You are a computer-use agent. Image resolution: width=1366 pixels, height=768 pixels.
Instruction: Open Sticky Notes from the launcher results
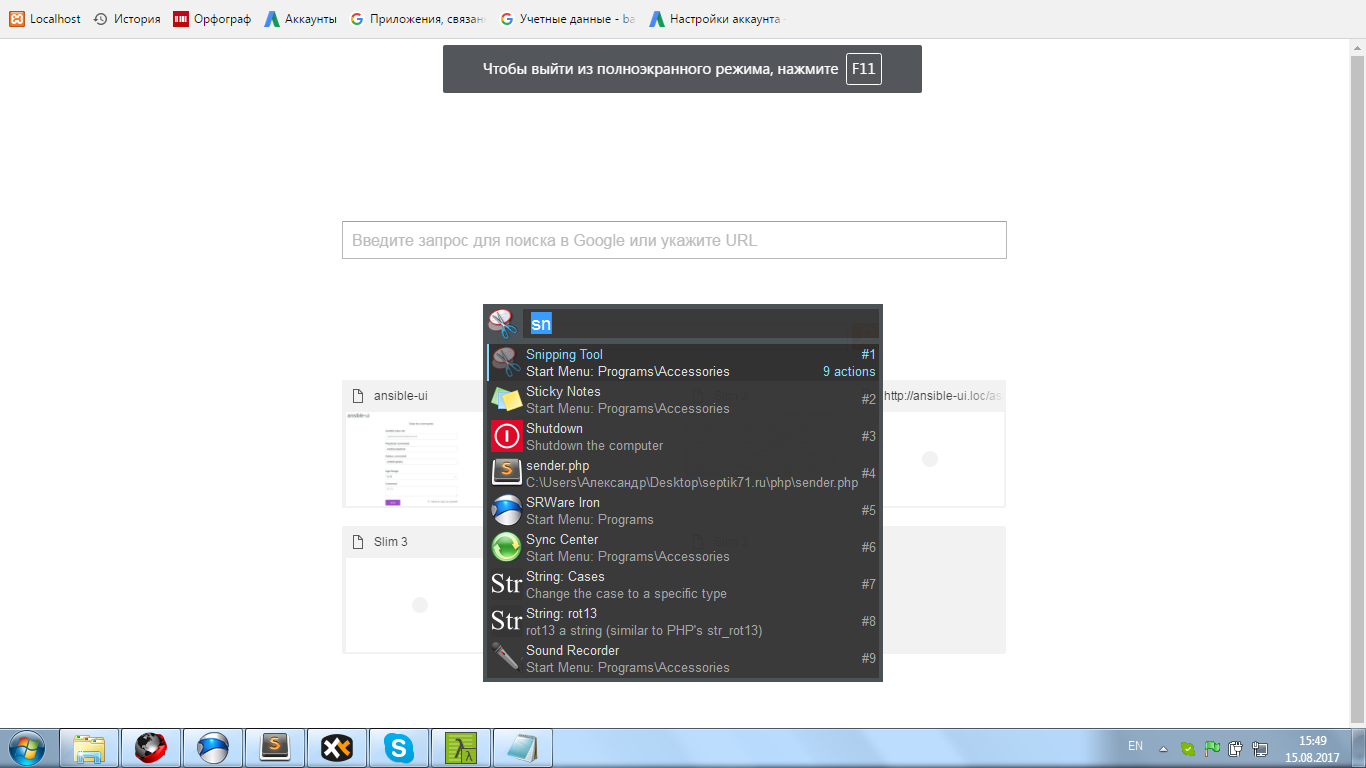click(507, 399)
